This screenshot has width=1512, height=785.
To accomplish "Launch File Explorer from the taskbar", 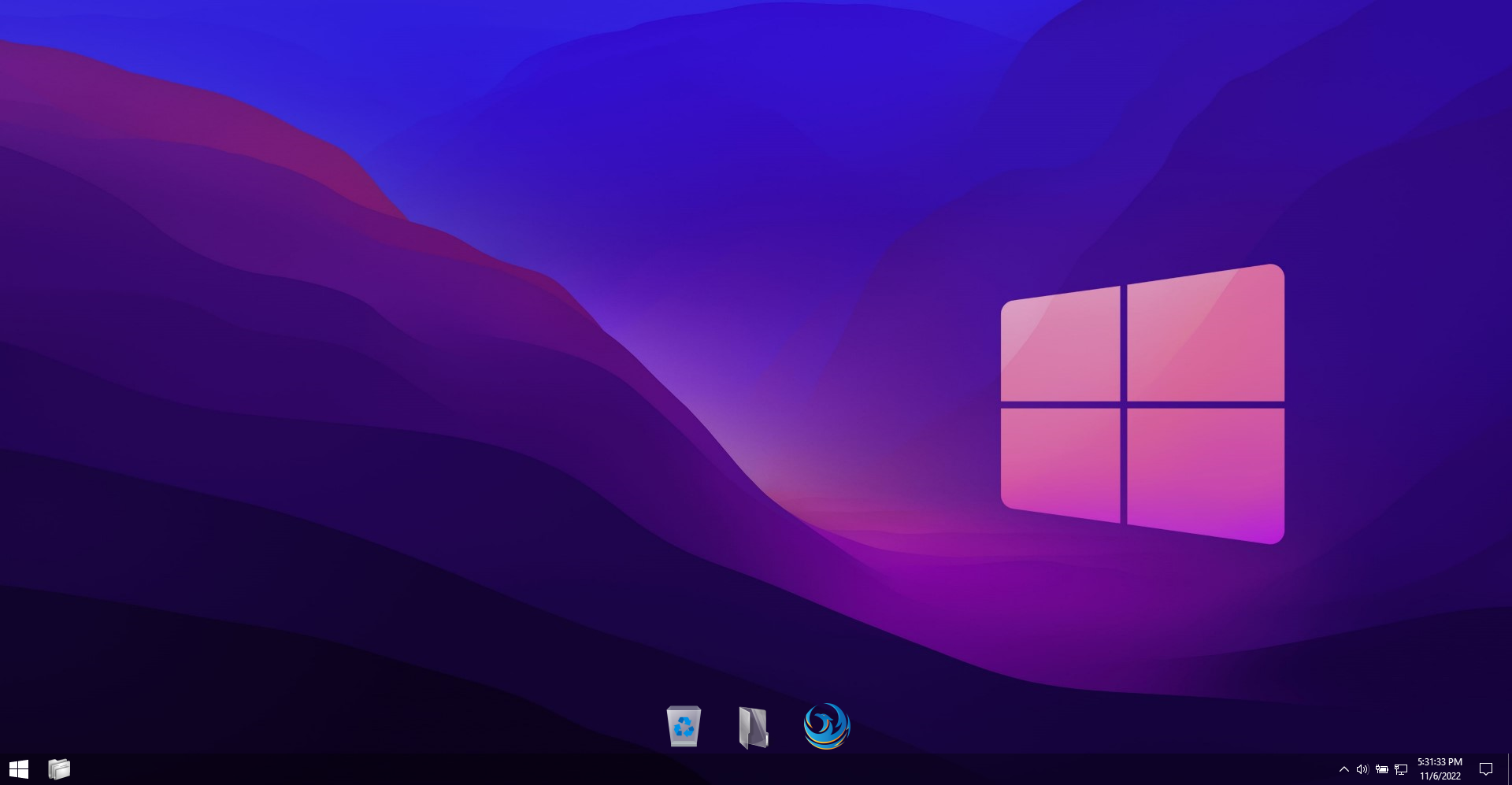I will 59,769.
